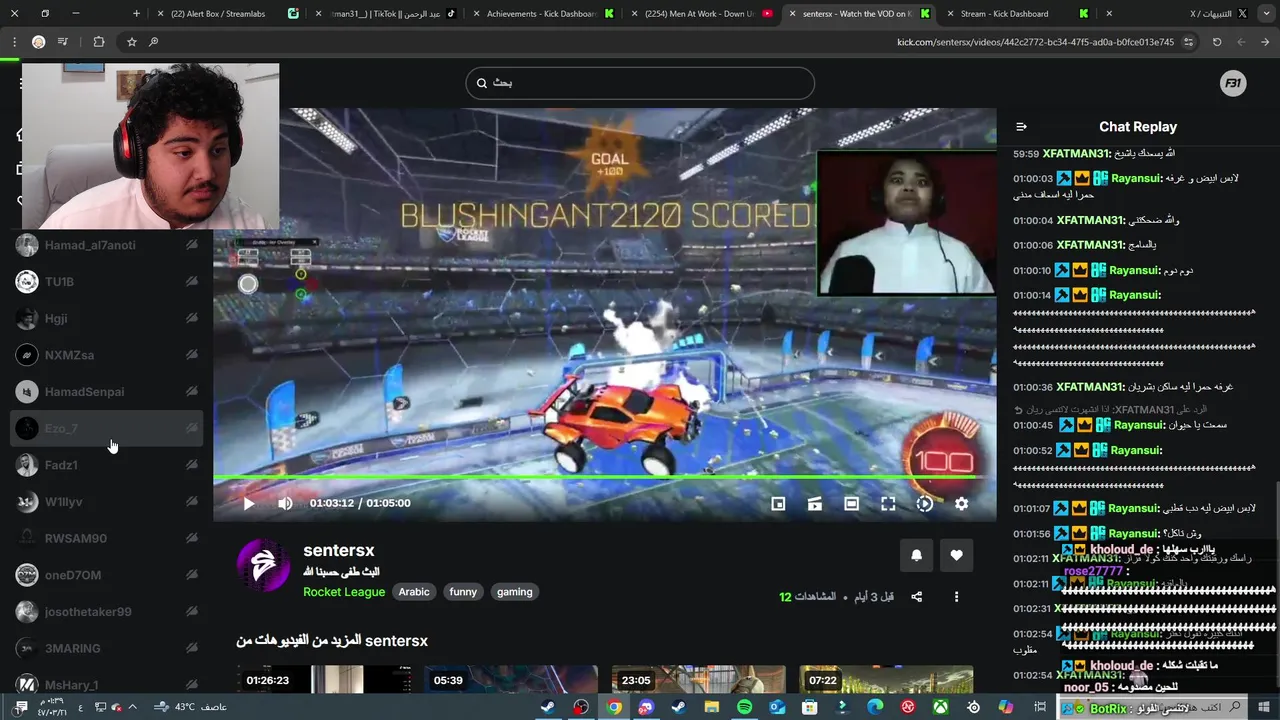Open the Rocket League category link
The height and width of the screenshot is (720, 1280).
click(344, 592)
